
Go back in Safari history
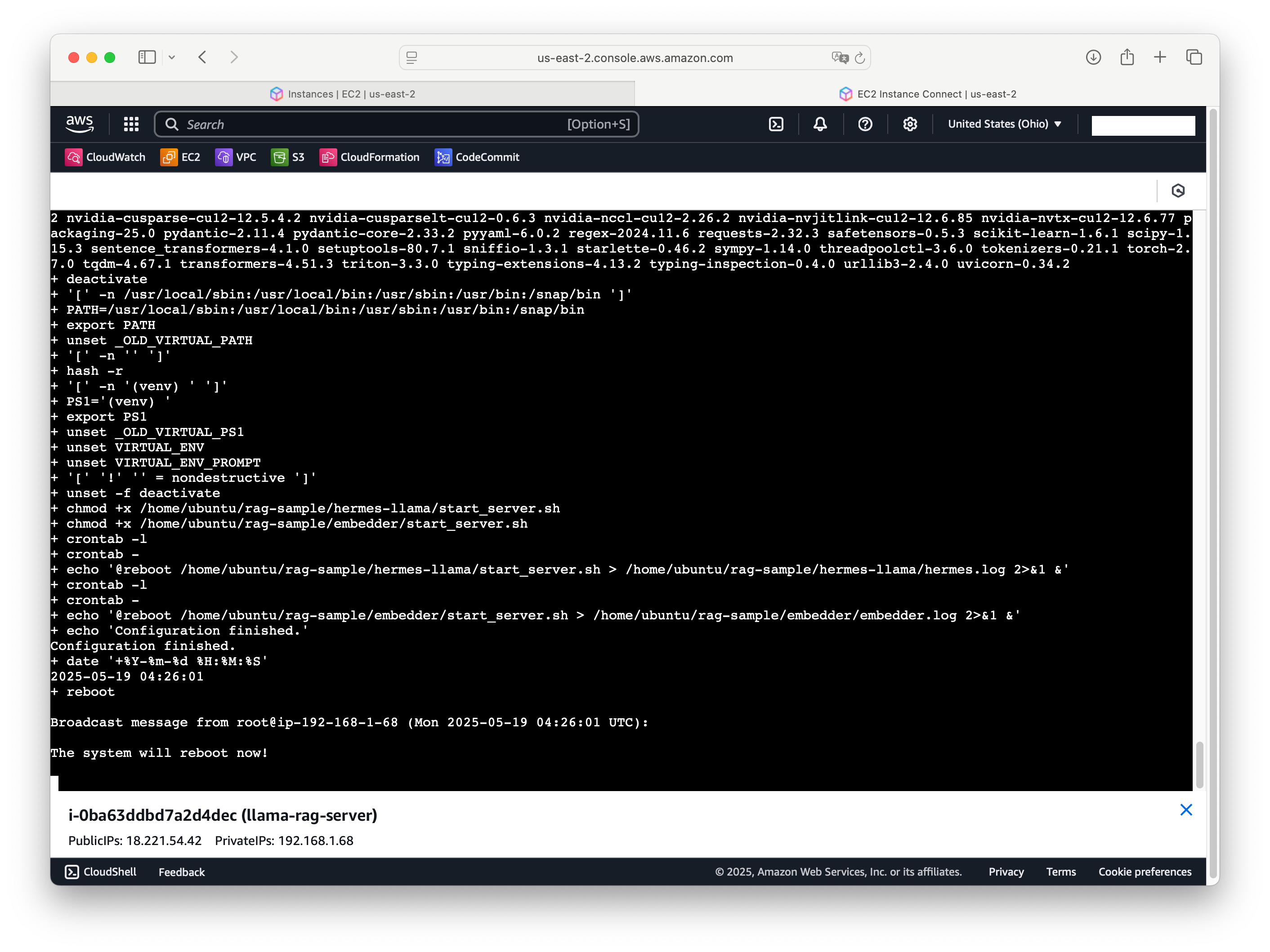[202, 57]
